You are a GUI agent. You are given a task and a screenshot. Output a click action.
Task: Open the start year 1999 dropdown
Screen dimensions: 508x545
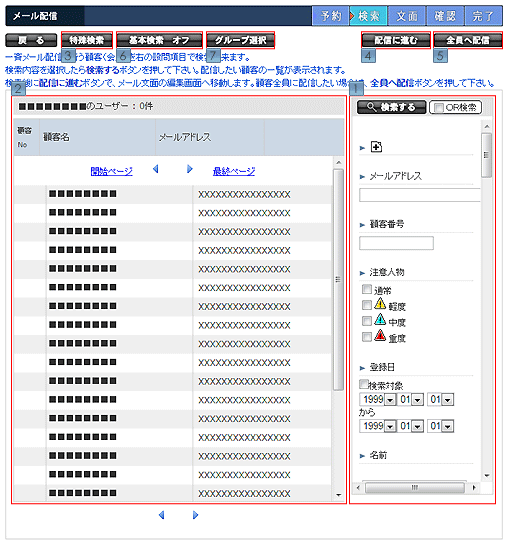(x=390, y=400)
